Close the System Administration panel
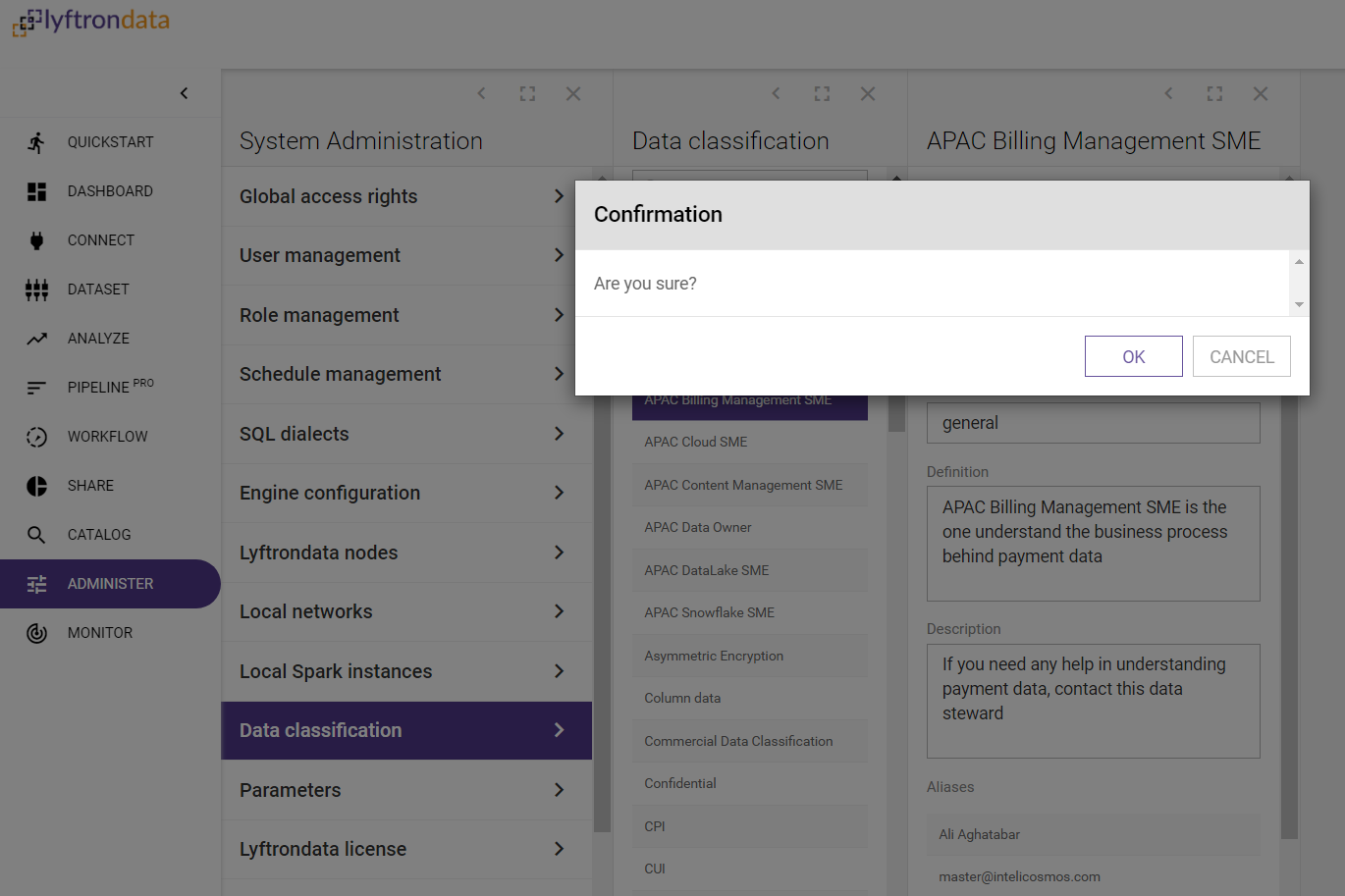 pyautogui.click(x=573, y=93)
